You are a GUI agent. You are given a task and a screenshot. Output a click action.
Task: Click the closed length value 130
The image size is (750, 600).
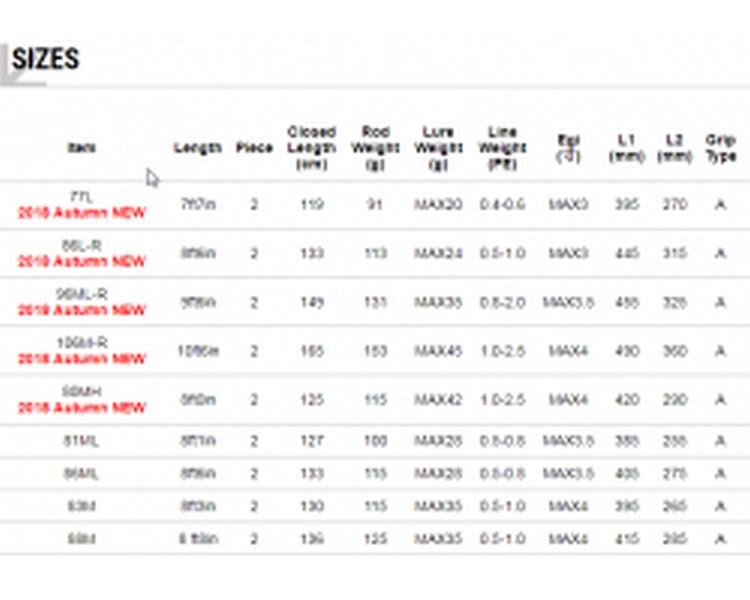312,506
